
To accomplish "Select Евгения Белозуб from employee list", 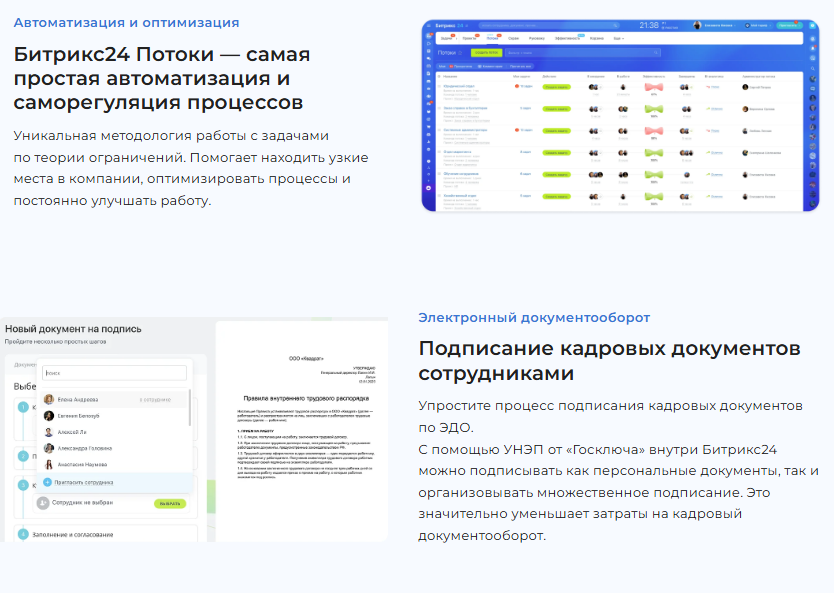I will tap(114, 416).
